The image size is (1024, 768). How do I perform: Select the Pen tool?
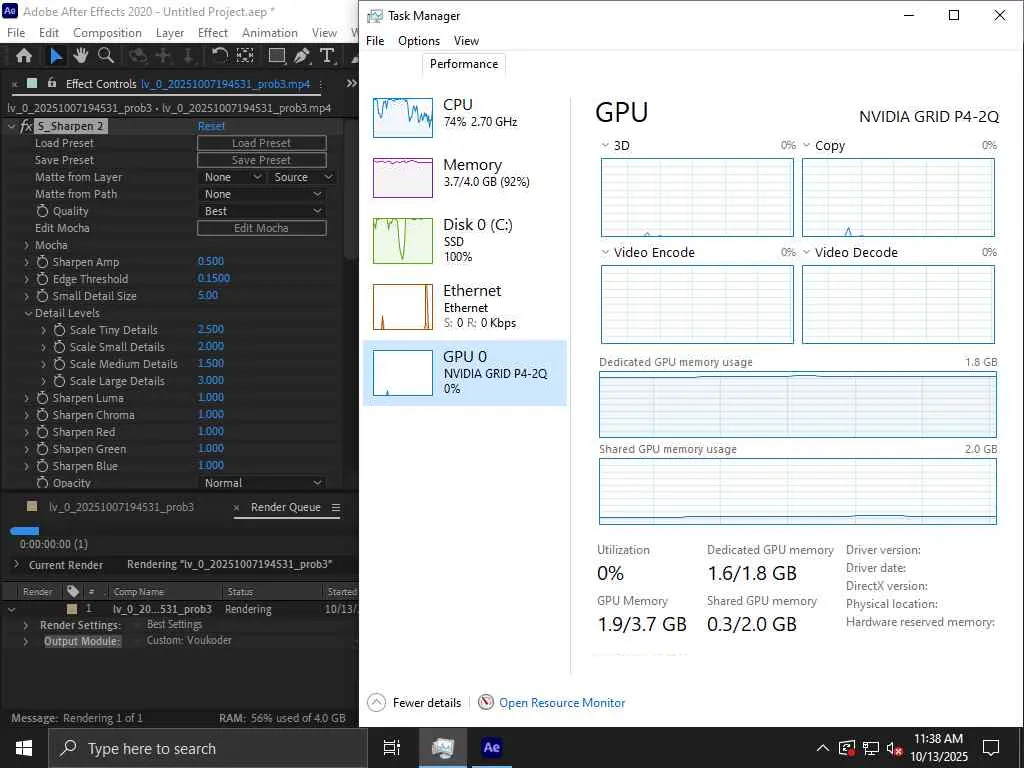pos(302,56)
